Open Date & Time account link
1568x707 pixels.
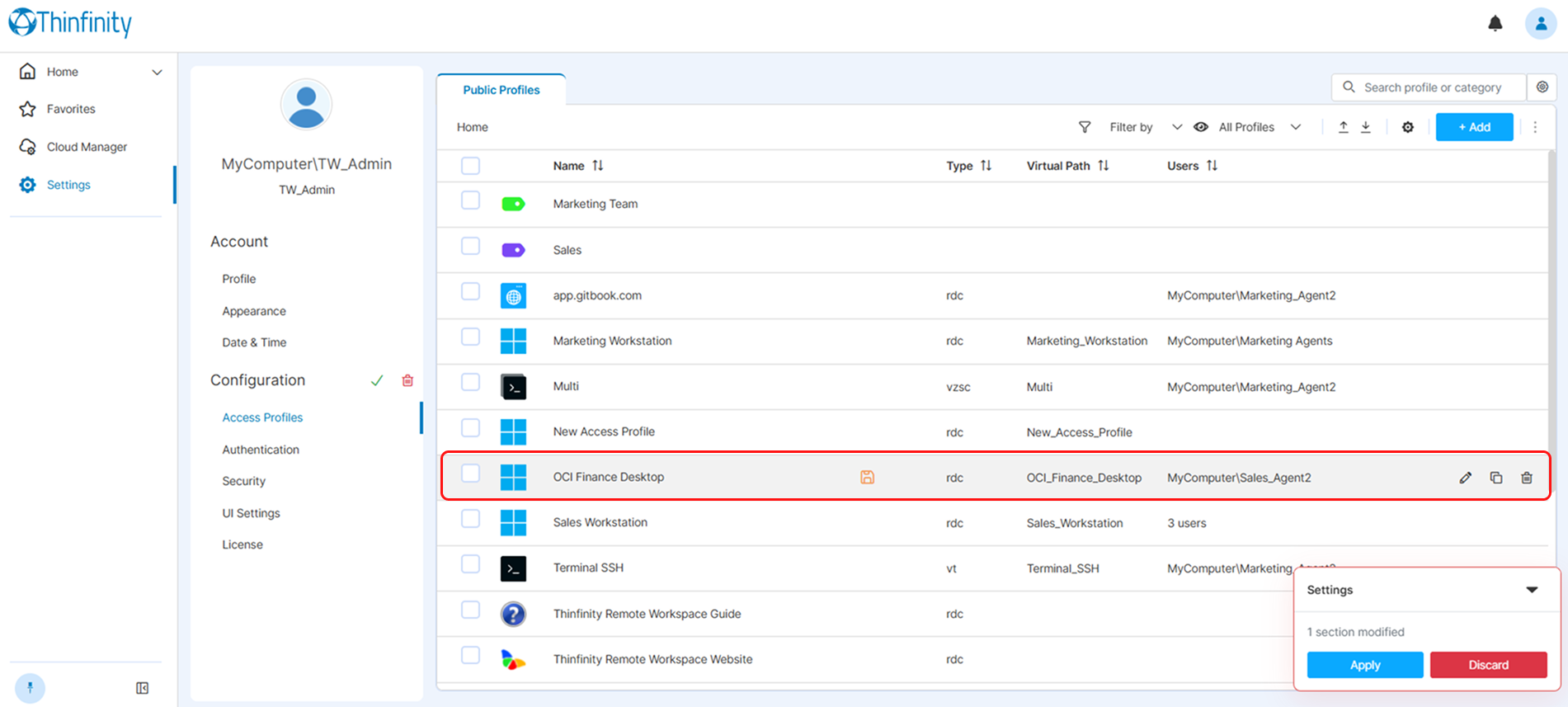pos(254,342)
